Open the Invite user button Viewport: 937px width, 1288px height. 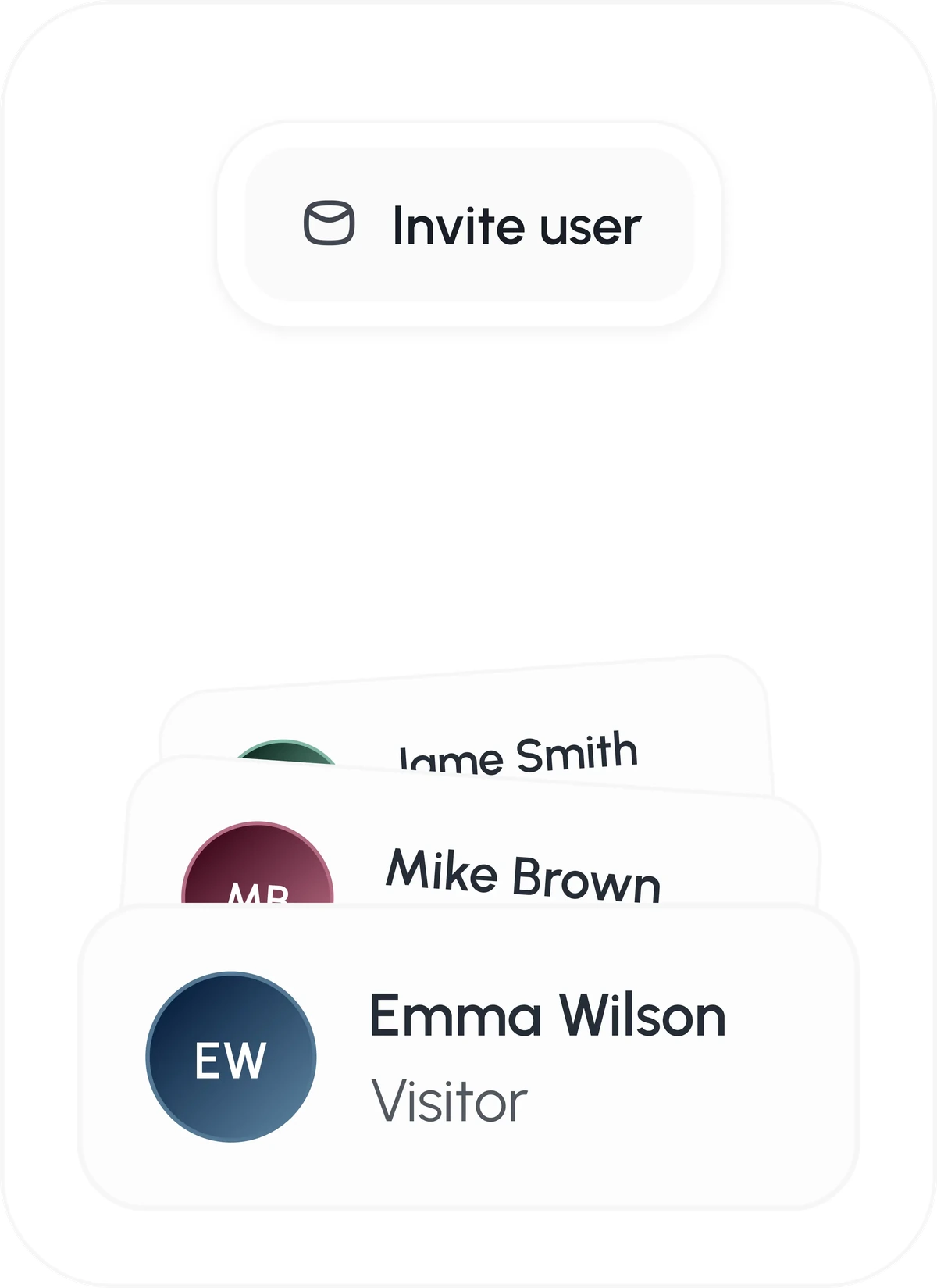[469, 225]
